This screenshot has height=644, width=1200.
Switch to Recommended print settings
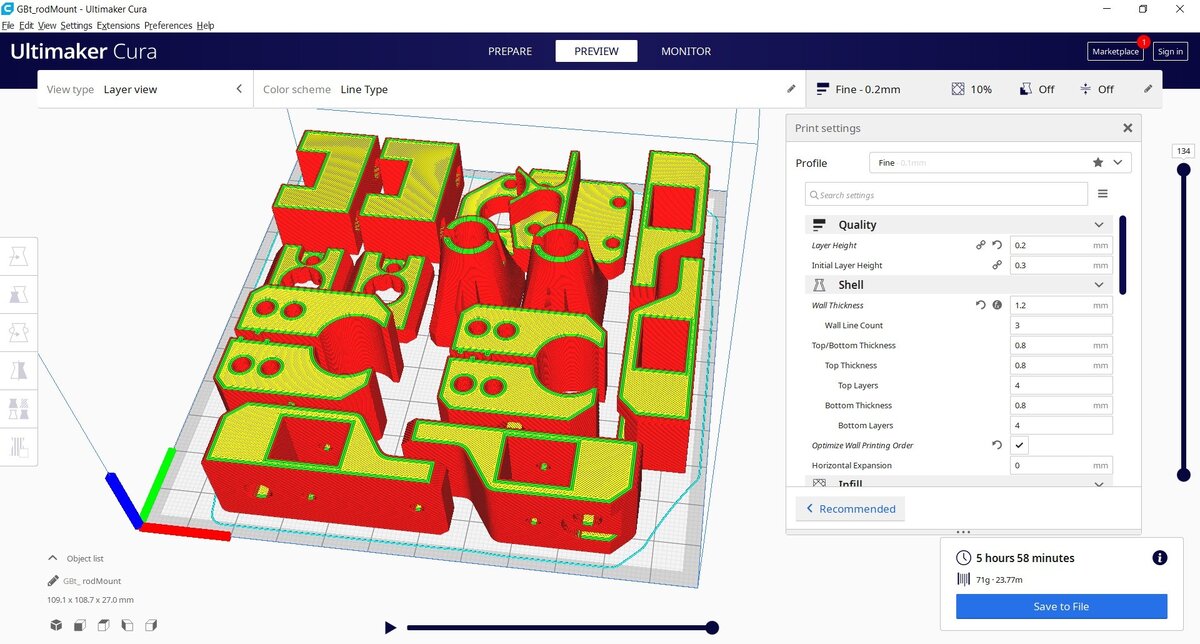[850, 508]
